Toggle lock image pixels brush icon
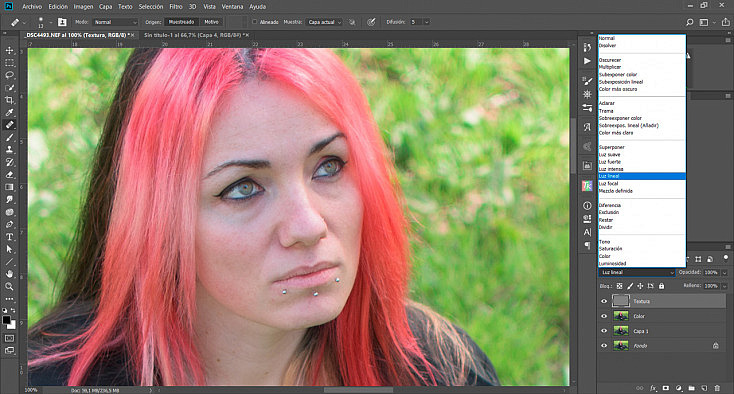This screenshot has height=394, width=734. [630, 286]
